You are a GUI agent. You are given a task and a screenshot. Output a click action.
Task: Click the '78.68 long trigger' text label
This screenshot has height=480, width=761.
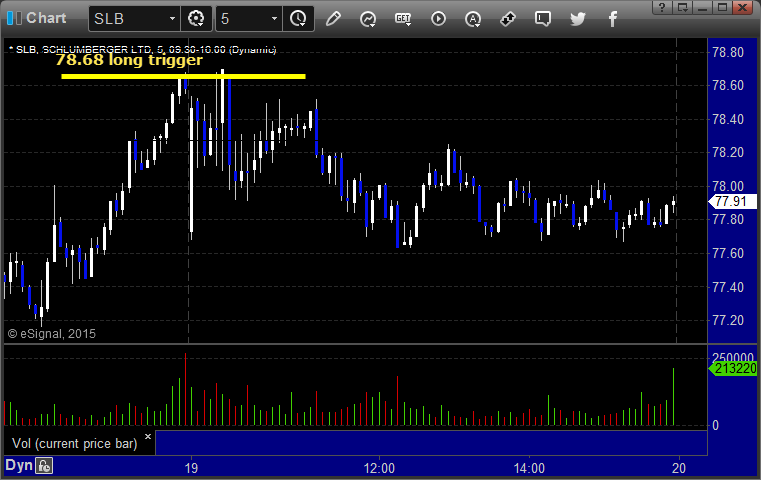point(129,60)
